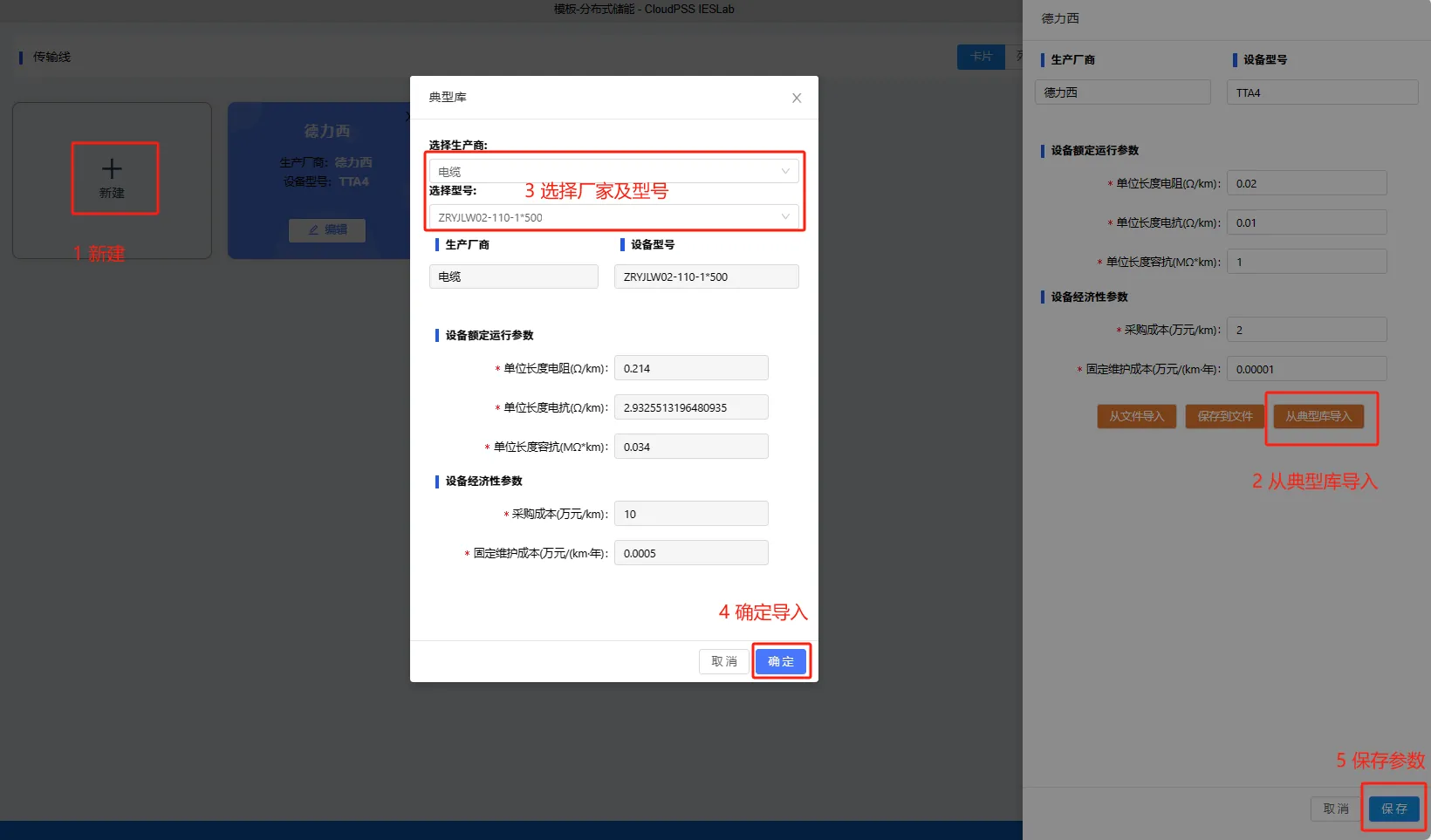The image size is (1431, 840).
Task: Click 单位长度电抗 field with 2.9325513196480935
Action: [x=691, y=407]
